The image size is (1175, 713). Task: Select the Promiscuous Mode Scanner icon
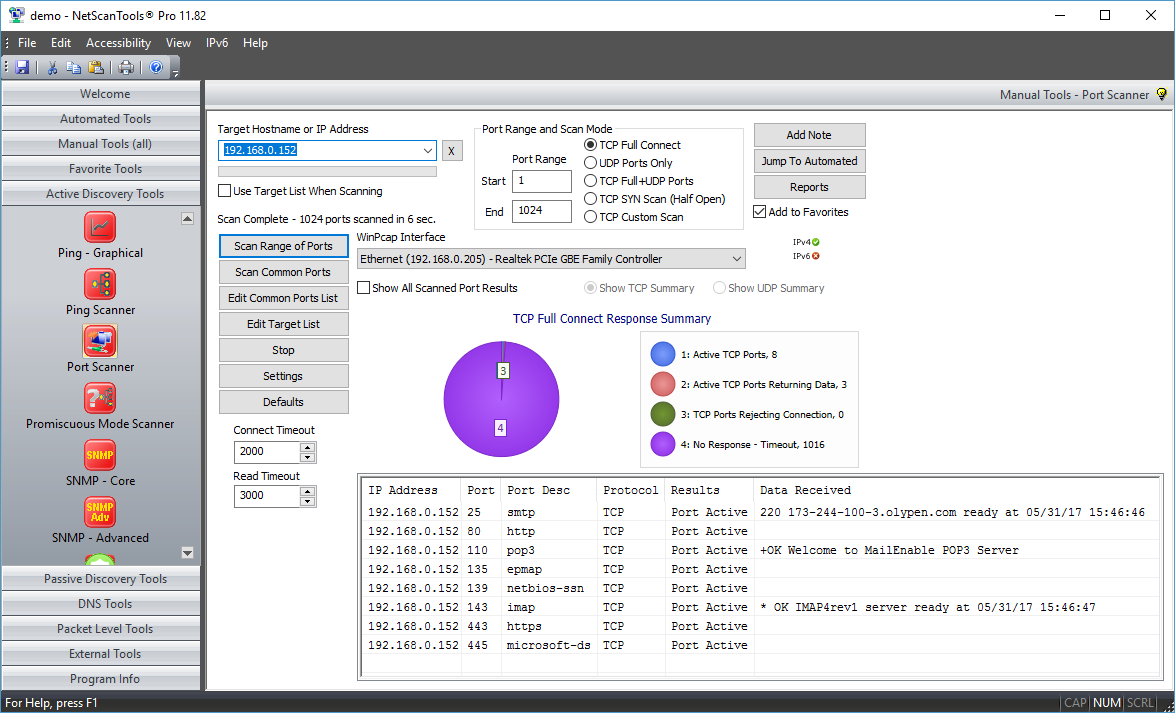pos(100,398)
